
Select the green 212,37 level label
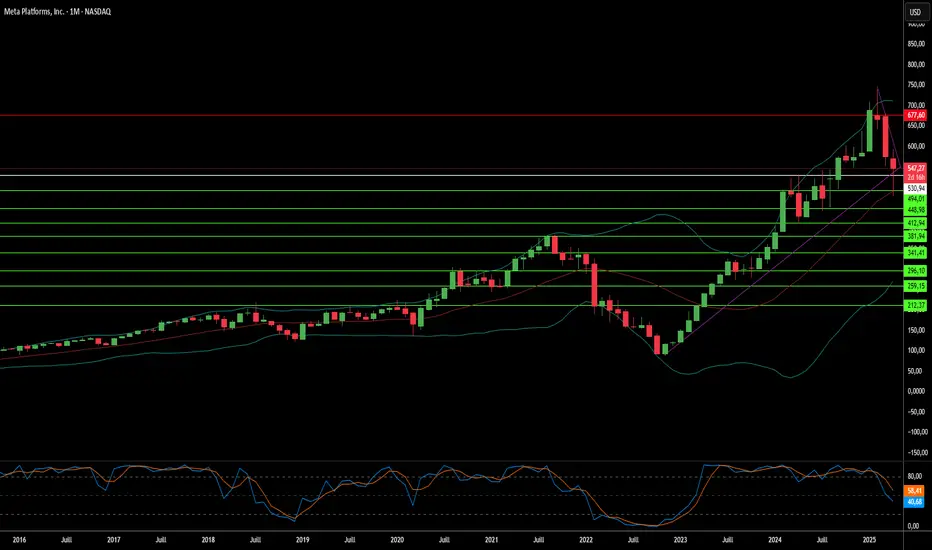tap(915, 305)
